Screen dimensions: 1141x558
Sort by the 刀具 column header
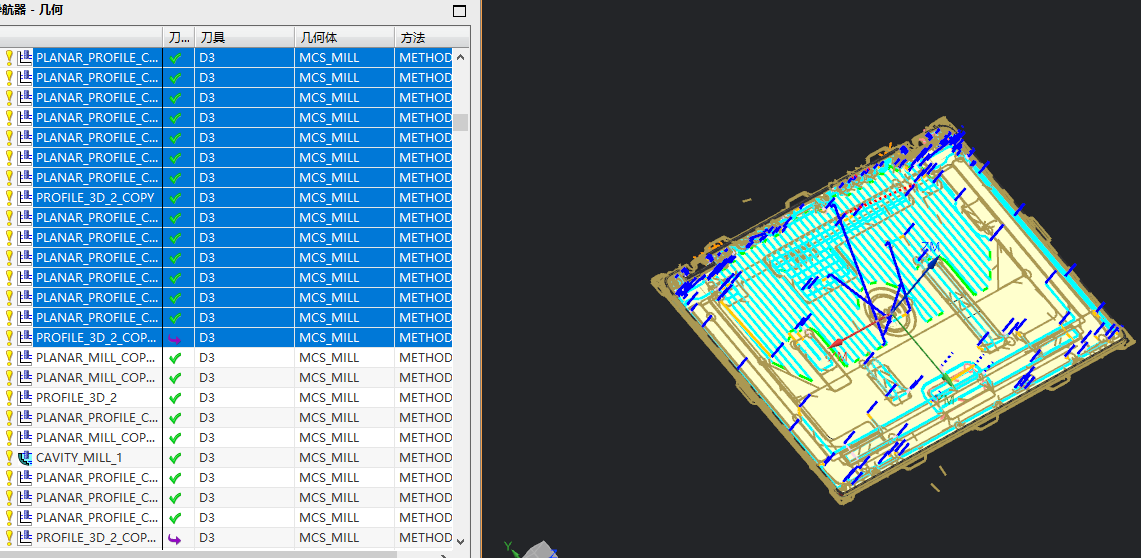coord(244,37)
